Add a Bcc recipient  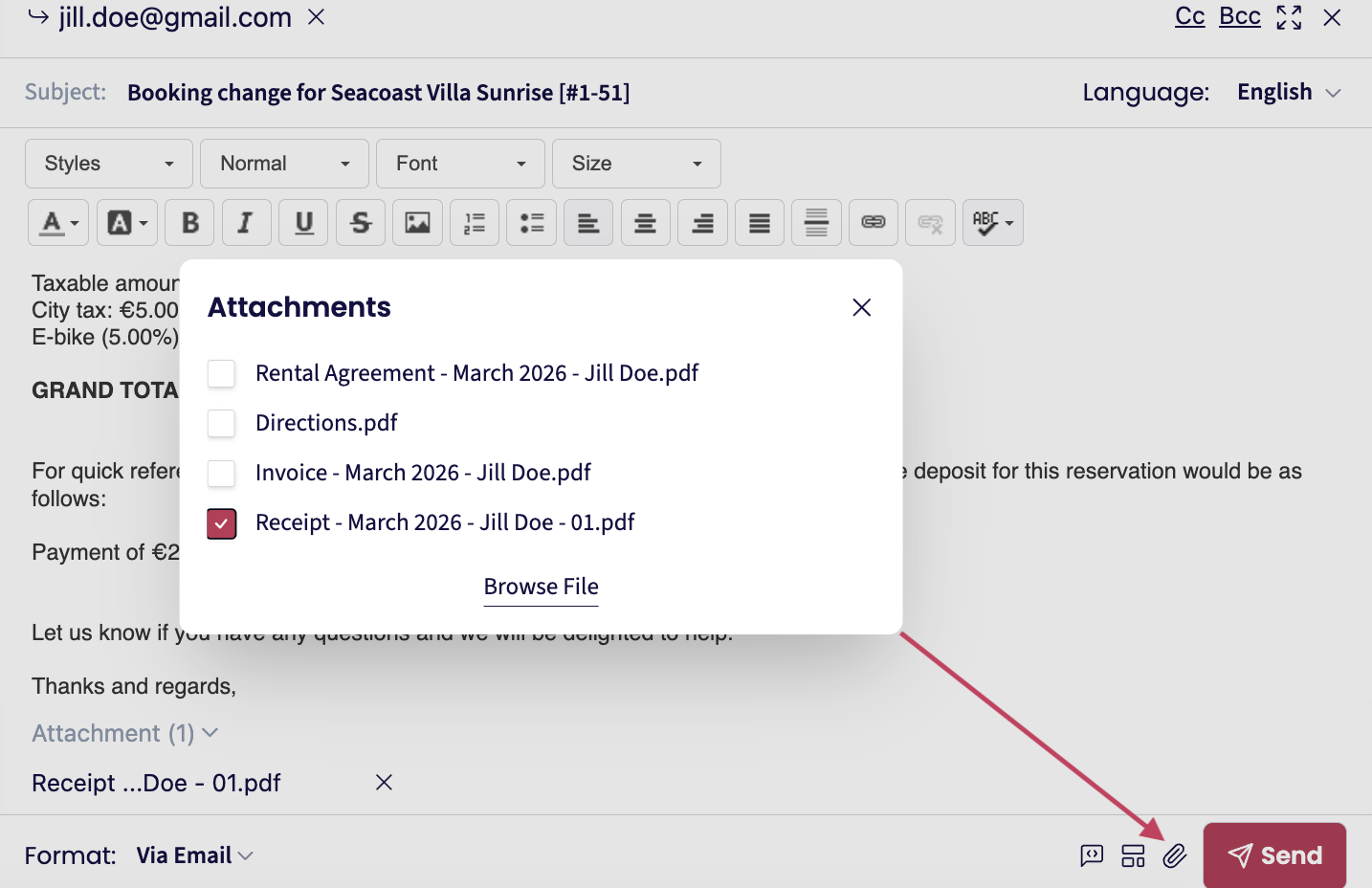coord(1240,16)
